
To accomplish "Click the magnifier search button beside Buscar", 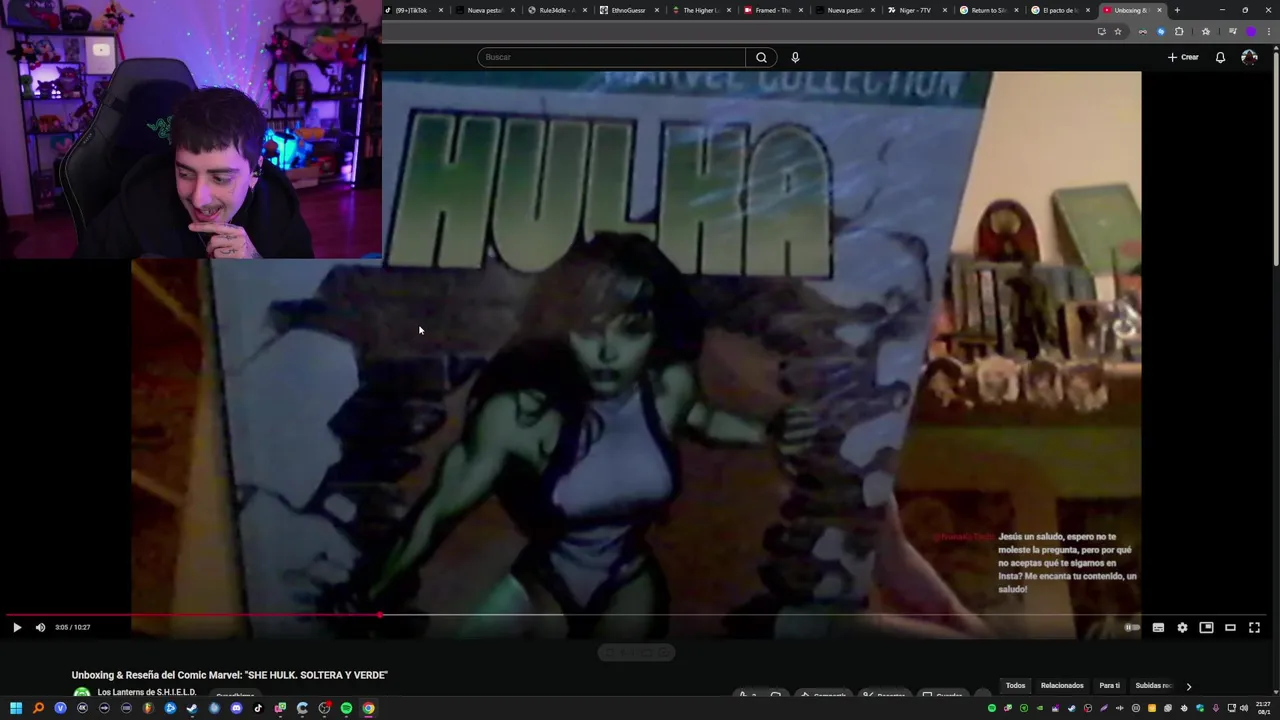I will 761,57.
